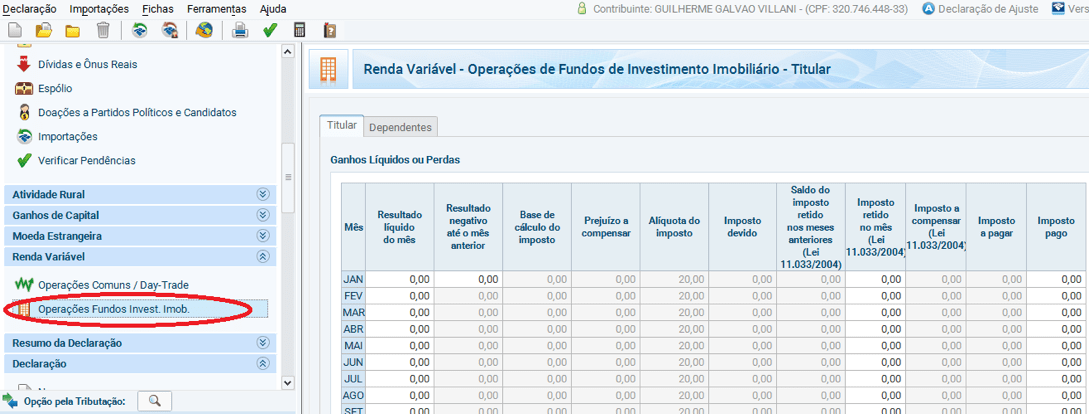Click the JUN month row label
1089x414 pixels.
(354, 363)
